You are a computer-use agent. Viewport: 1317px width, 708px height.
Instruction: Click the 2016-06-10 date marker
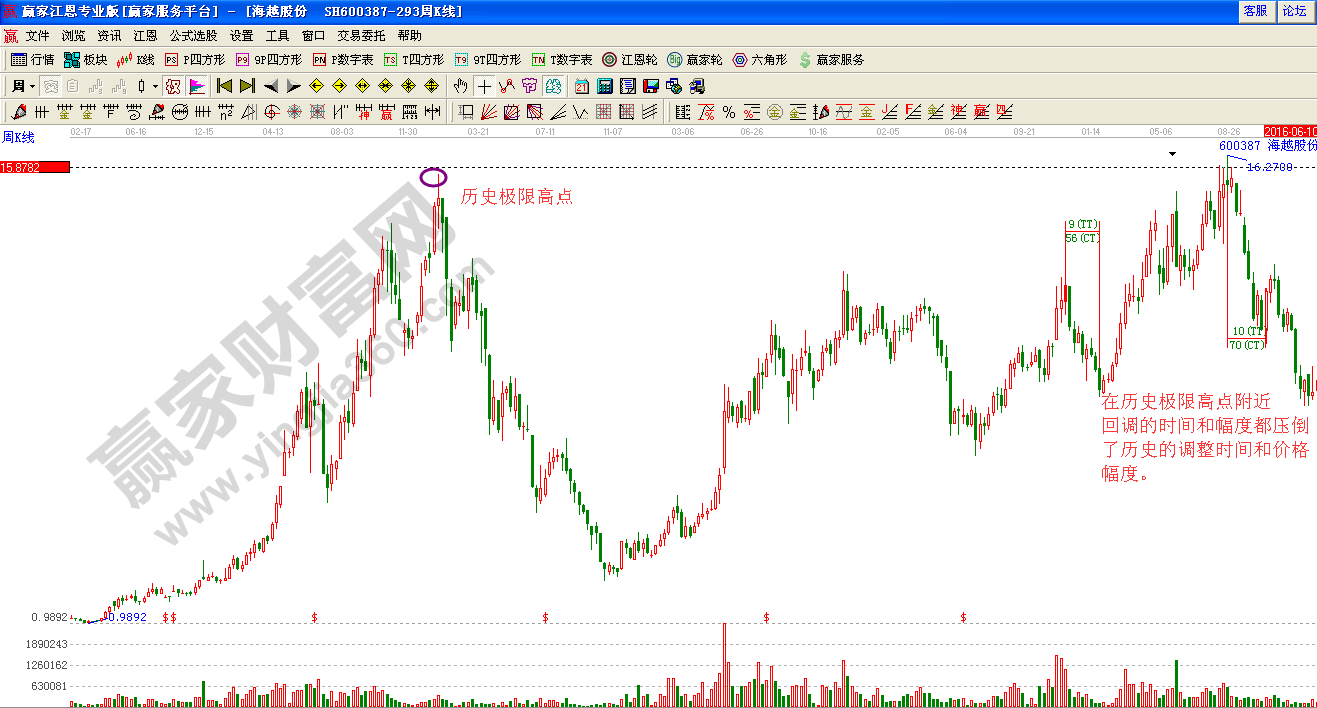click(x=1290, y=131)
